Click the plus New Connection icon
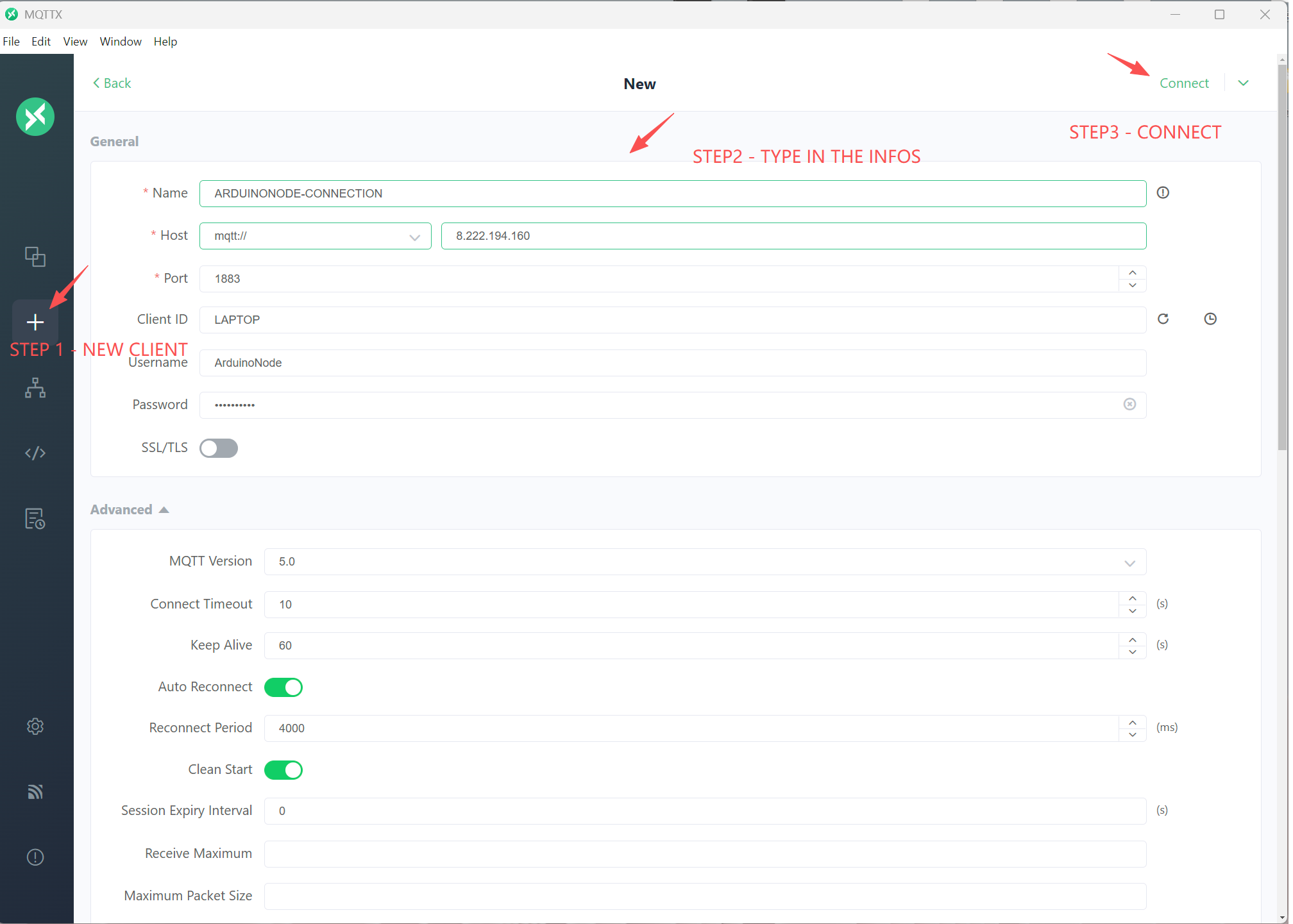 pos(35,322)
